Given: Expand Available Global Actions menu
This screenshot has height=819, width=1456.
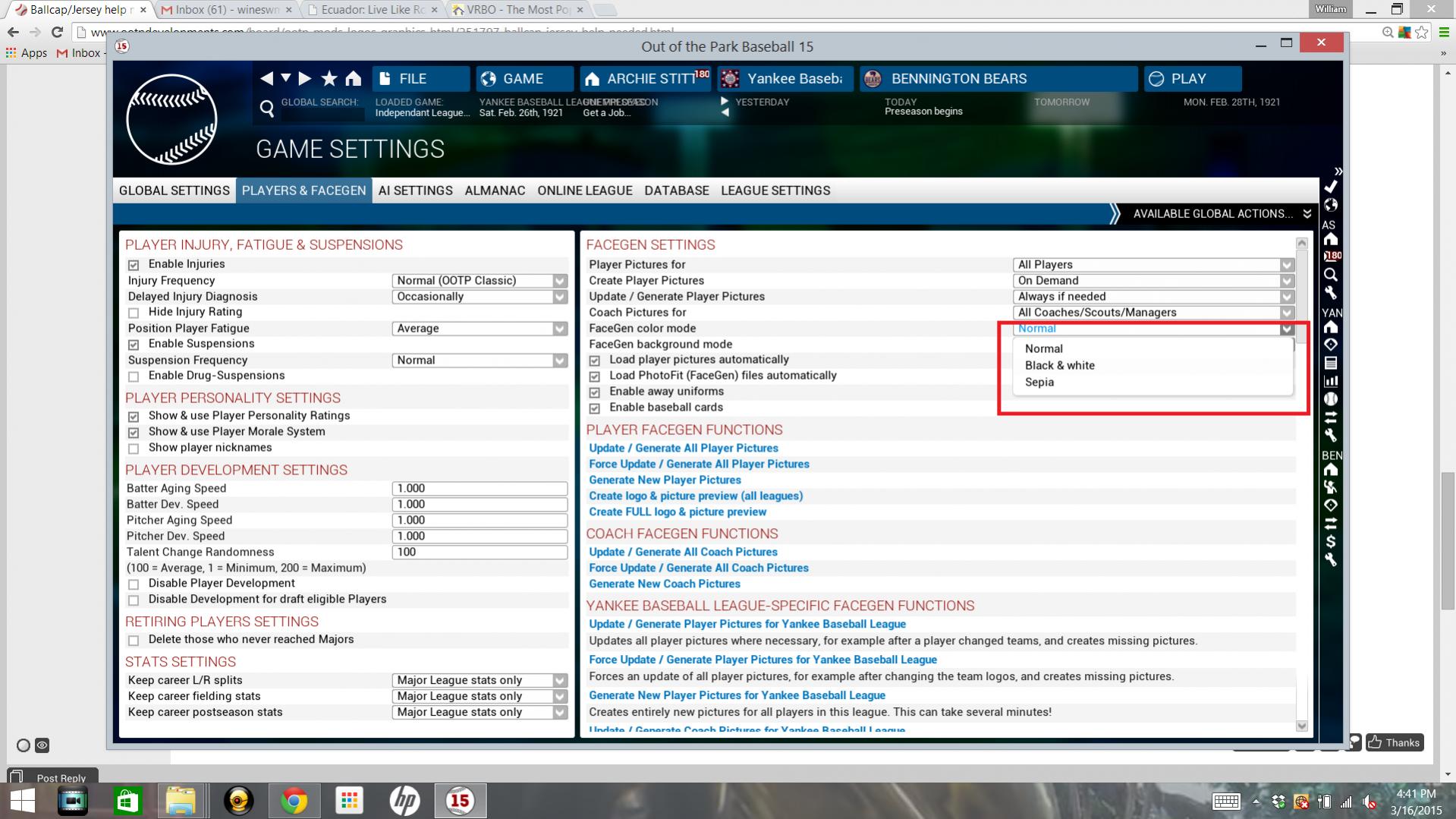Looking at the screenshot, I should pos(1221,214).
